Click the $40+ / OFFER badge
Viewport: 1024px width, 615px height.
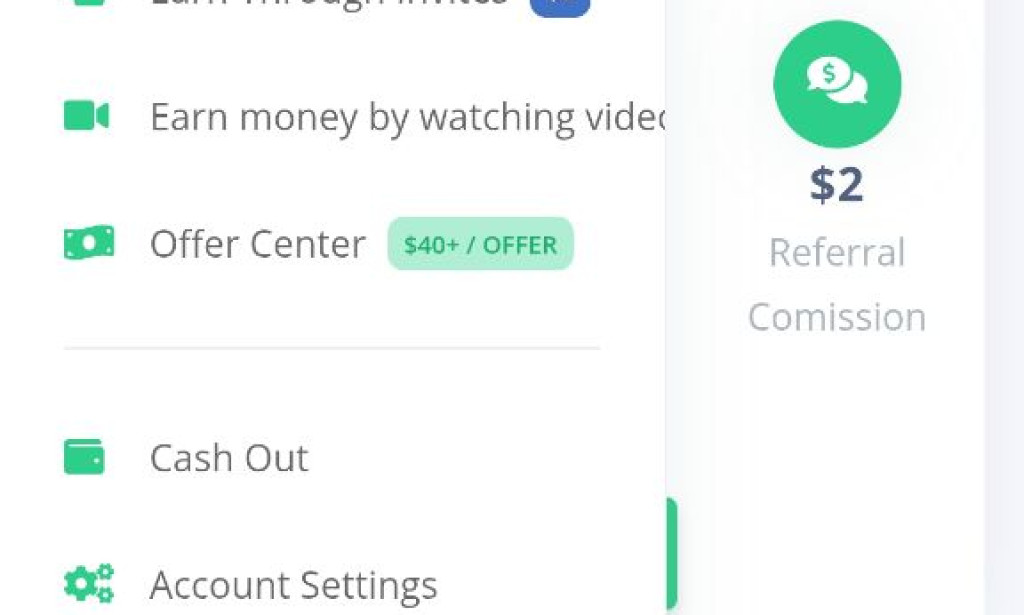[x=480, y=243]
